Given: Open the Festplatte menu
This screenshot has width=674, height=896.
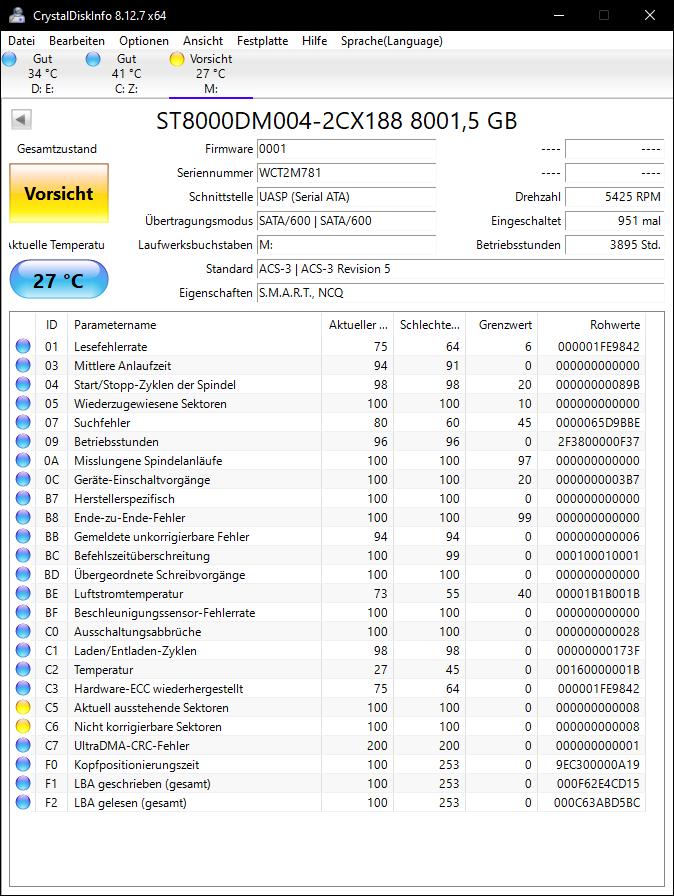Looking at the screenshot, I should pos(263,41).
